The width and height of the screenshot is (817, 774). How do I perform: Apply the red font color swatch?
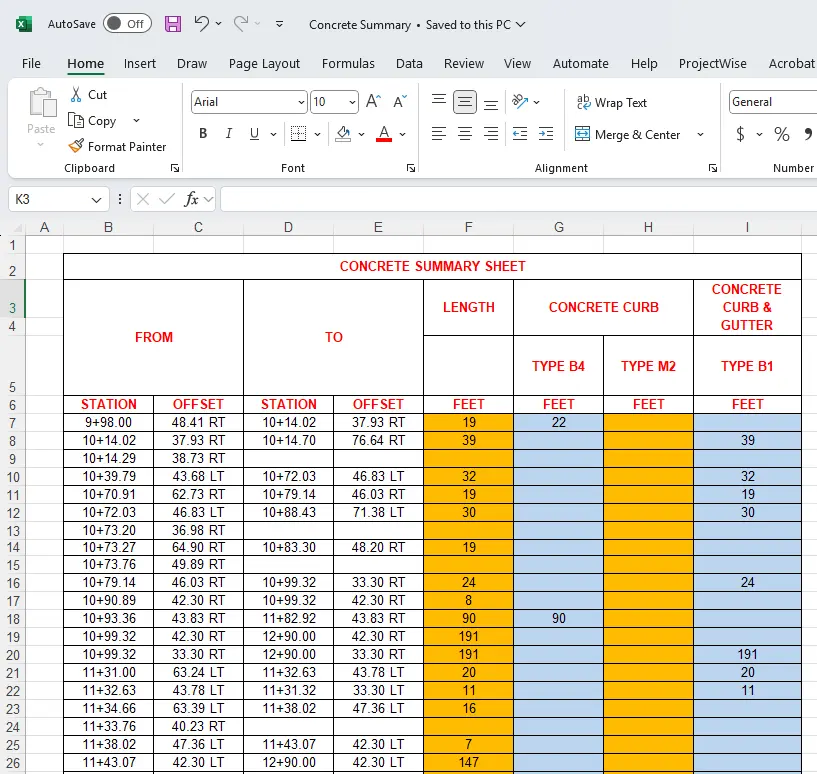click(x=384, y=134)
